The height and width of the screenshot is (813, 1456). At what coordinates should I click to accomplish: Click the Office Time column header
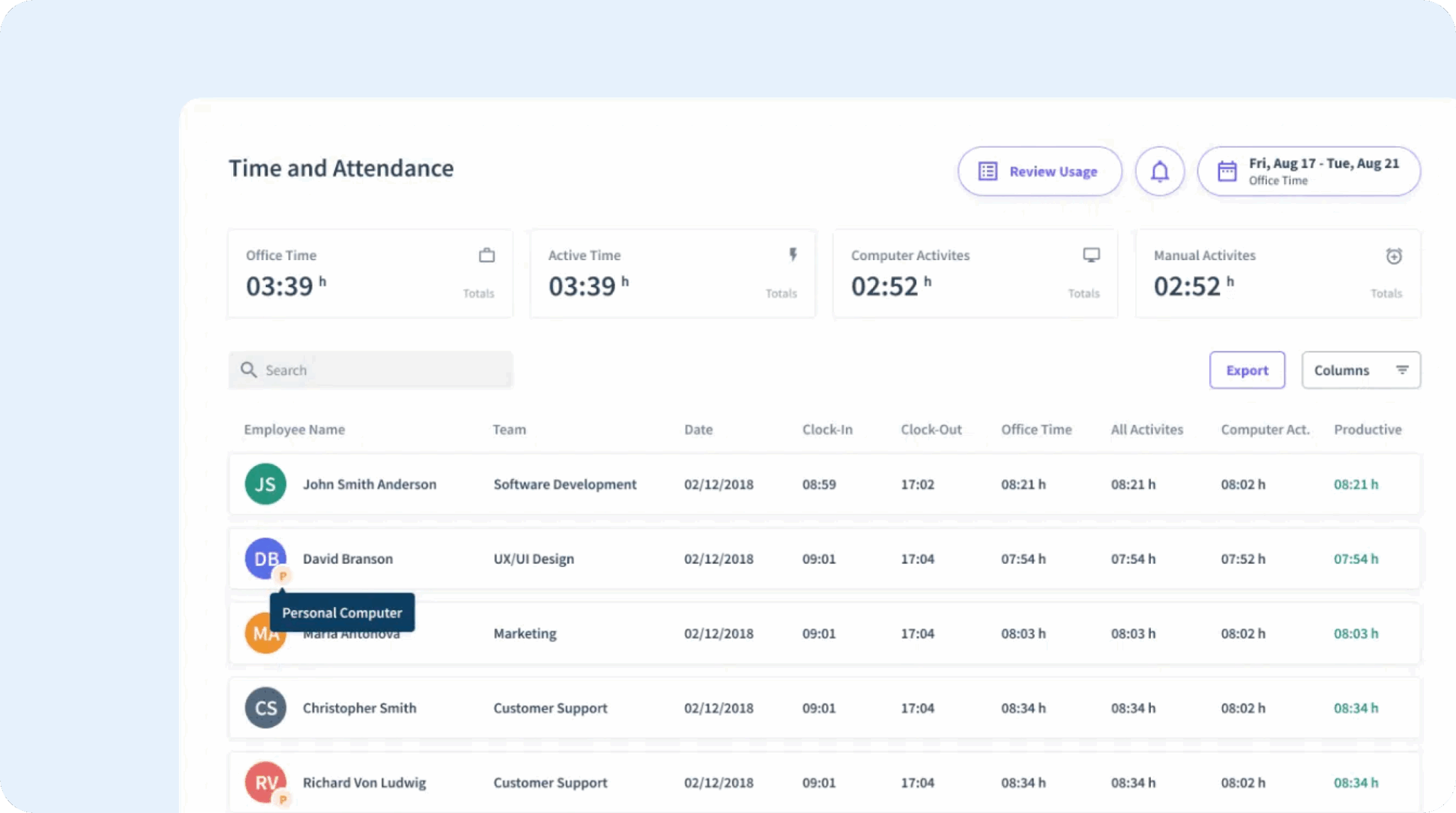(1037, 429)
